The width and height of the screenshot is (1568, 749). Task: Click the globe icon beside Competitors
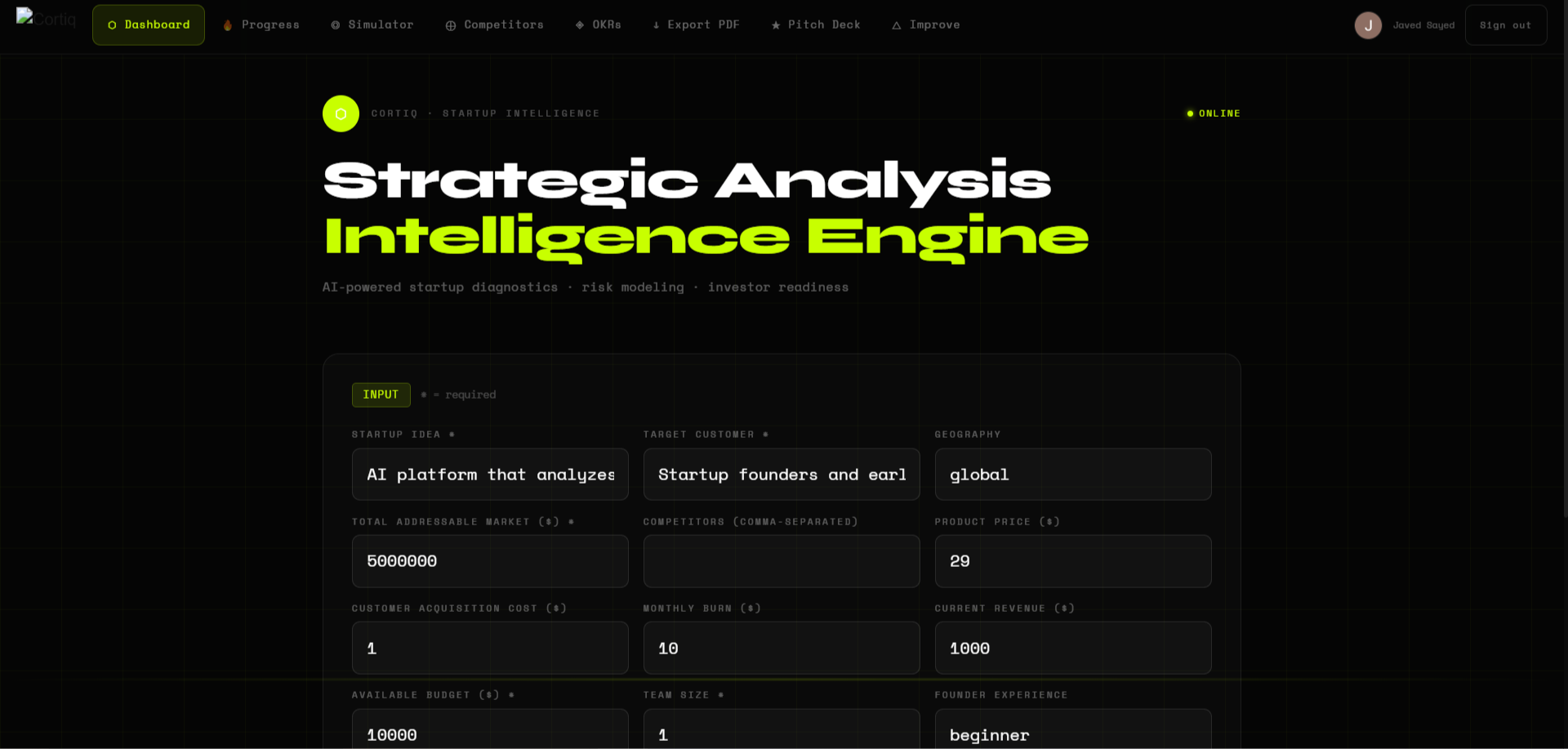click(450, 25)
